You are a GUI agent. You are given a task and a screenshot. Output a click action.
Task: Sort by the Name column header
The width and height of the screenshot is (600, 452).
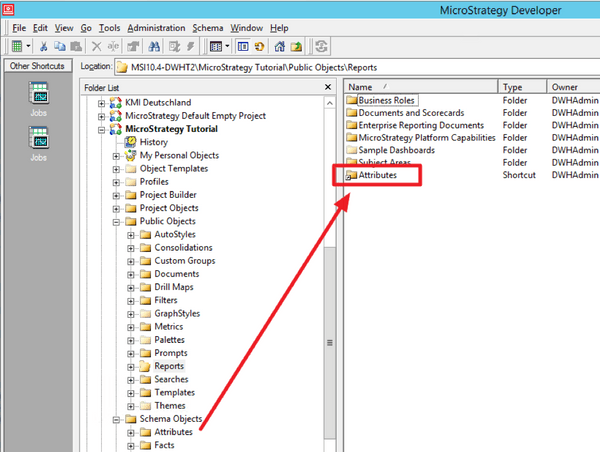[x=421, y=87]
